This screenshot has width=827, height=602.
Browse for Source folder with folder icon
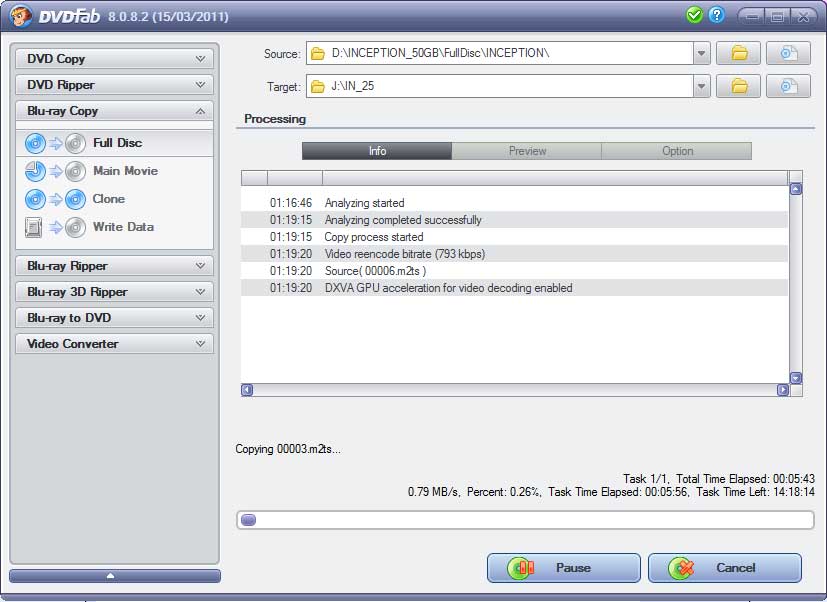pyautogui.click(x=738, y=53)
